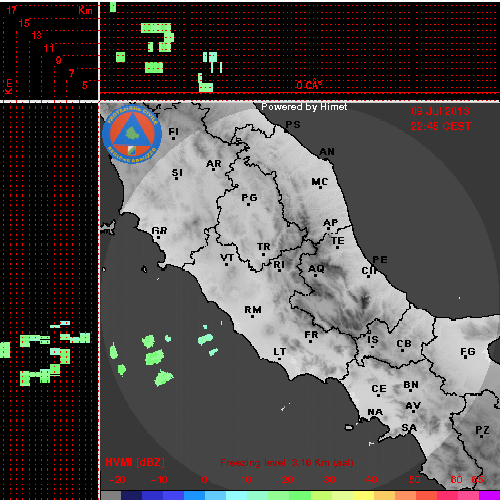Click the "BN" city label
The height and width of the screenshot is (500, 500).
411,385
